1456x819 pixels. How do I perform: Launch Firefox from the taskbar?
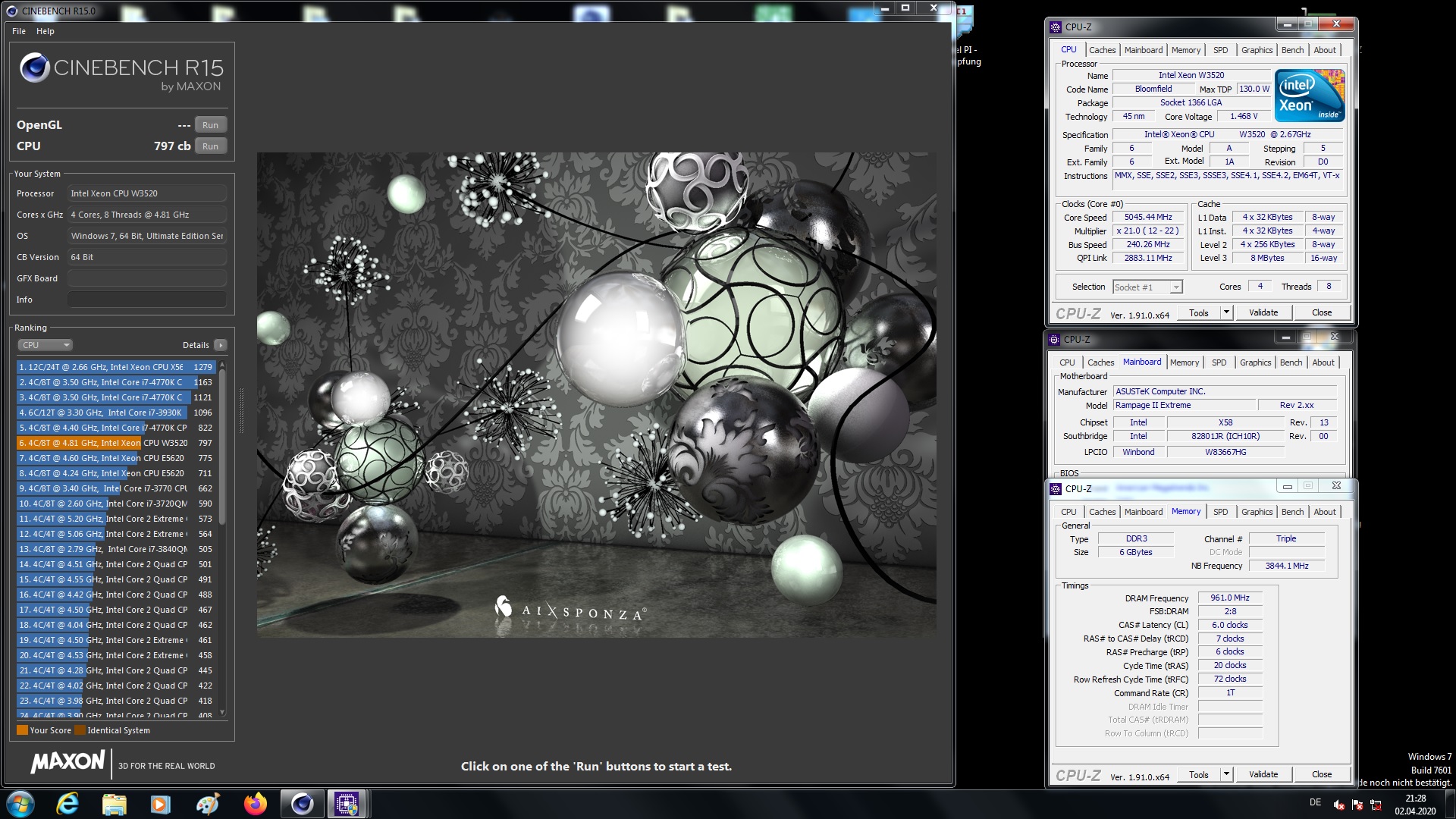pos(255,804)
